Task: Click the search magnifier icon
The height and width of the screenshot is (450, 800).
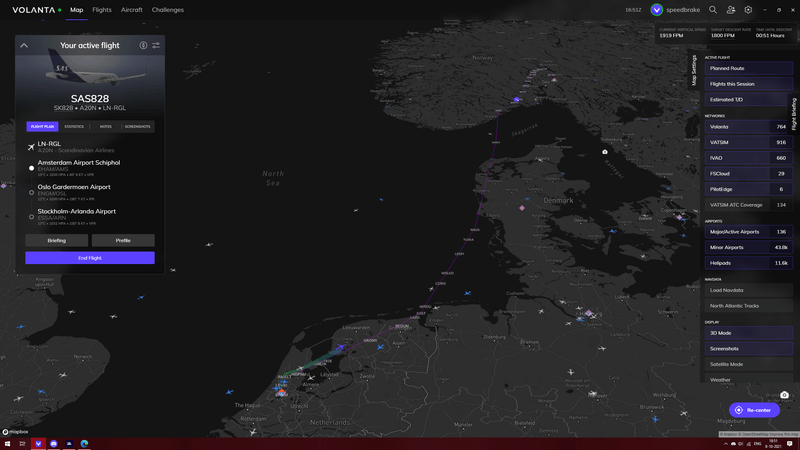Action: pyautogui.click(x=713, y=10)
